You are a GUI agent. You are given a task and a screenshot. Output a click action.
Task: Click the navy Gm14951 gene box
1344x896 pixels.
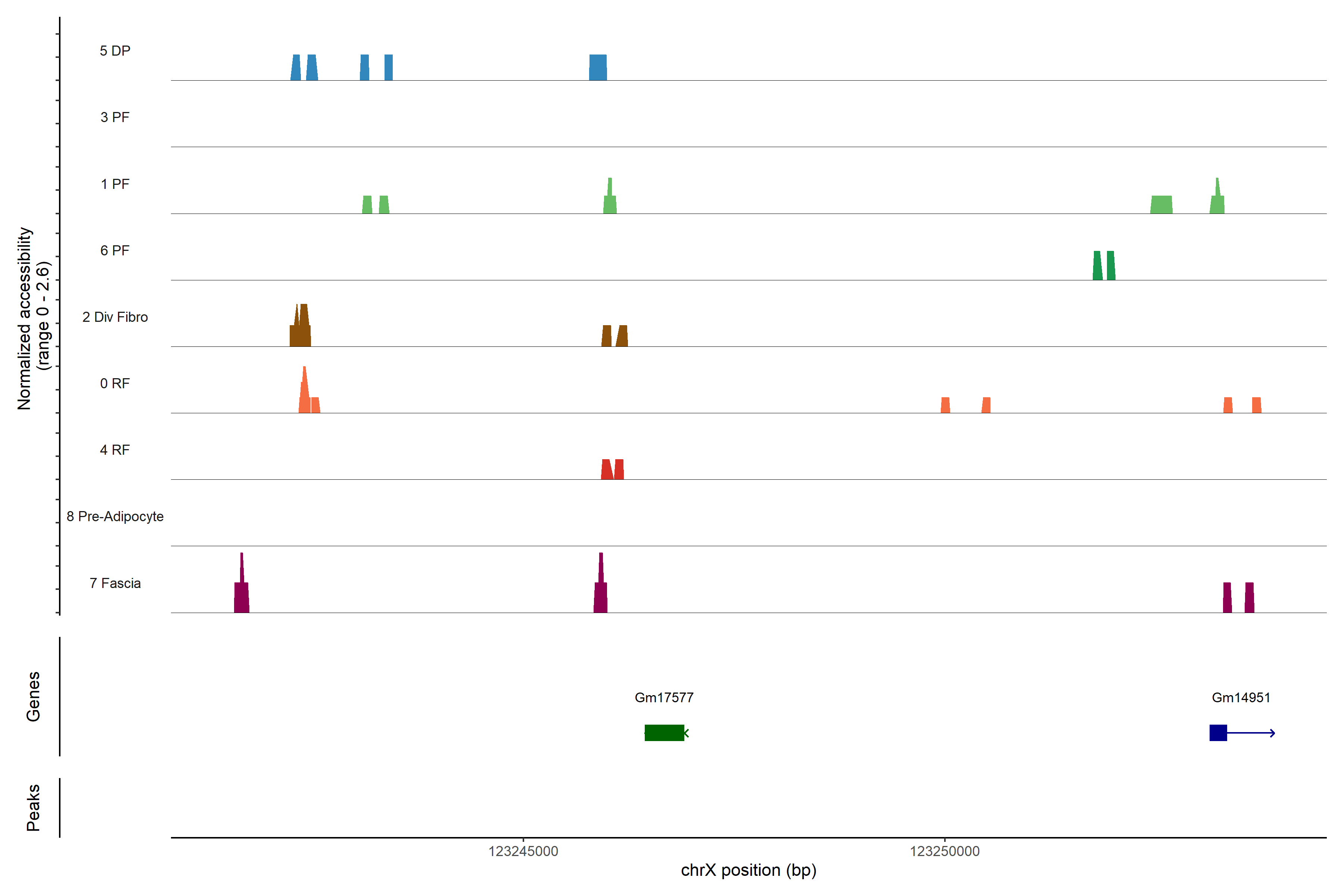coord(1218,732)
